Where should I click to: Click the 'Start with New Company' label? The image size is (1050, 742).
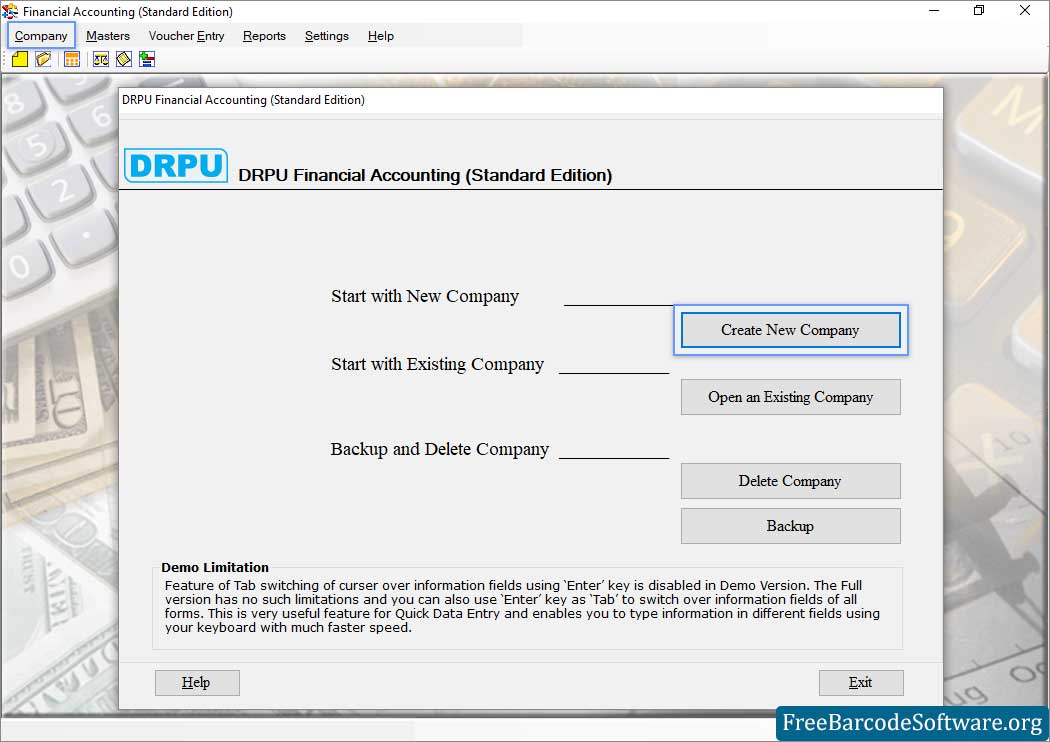point(425,296)
